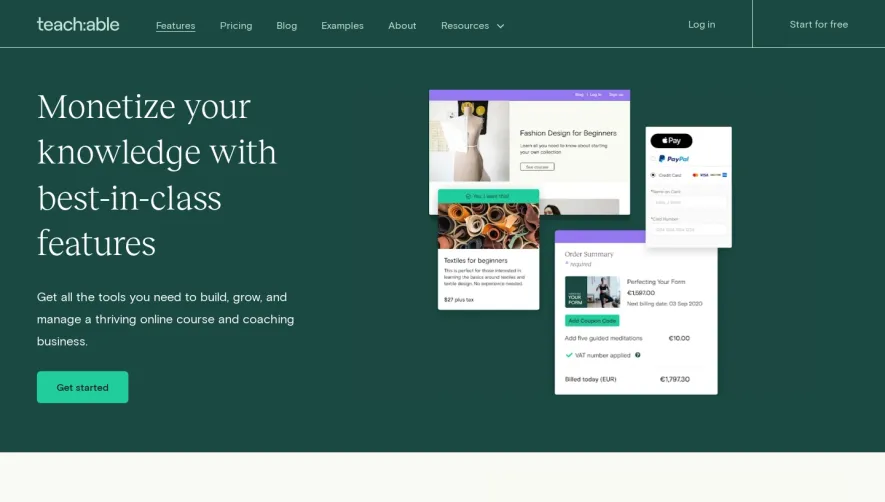The width and height of the screenshot is (885, 502).
Task: Click VAT number help question icon
Action: (638, 355)
